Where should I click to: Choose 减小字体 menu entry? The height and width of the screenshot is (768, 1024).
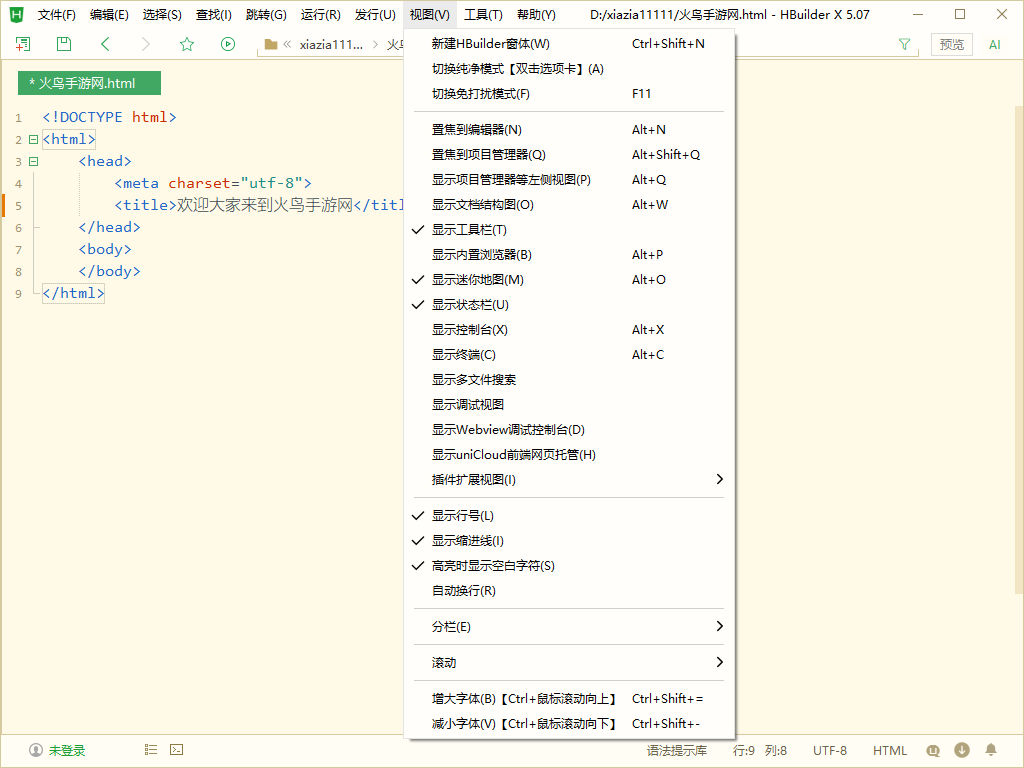tap(568, 724)
